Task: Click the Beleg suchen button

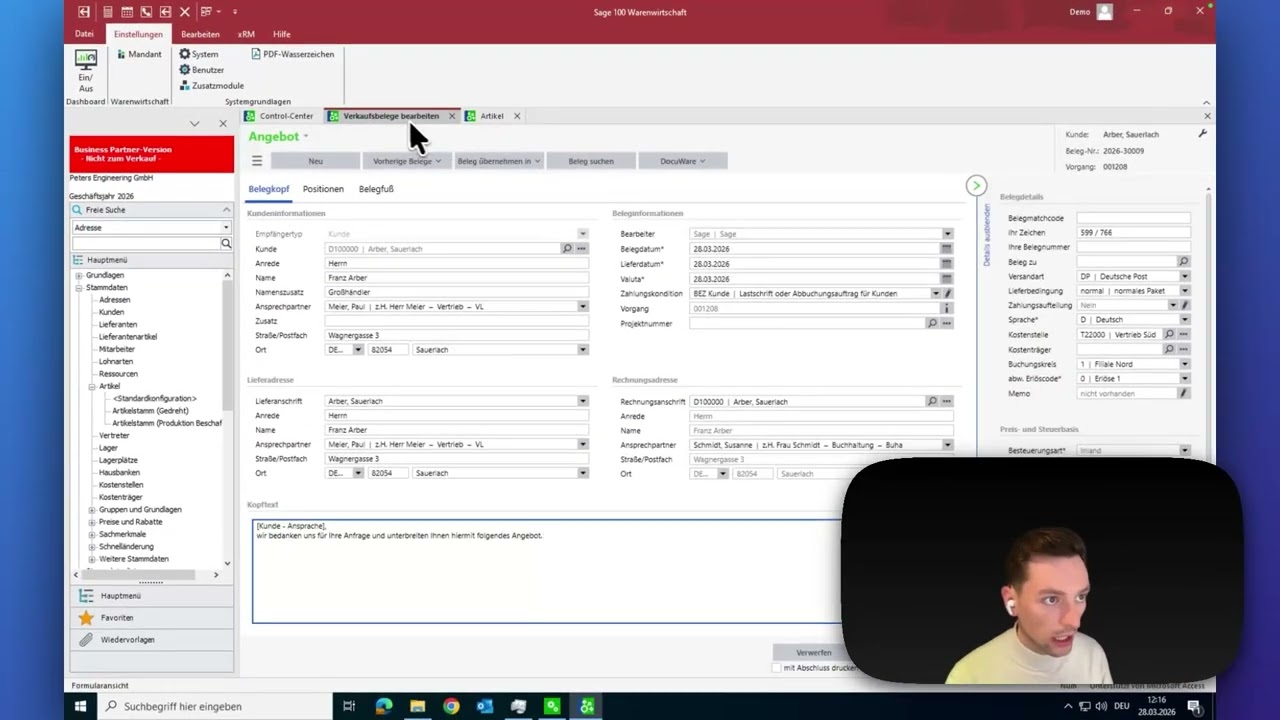Action: click(591, 160)
